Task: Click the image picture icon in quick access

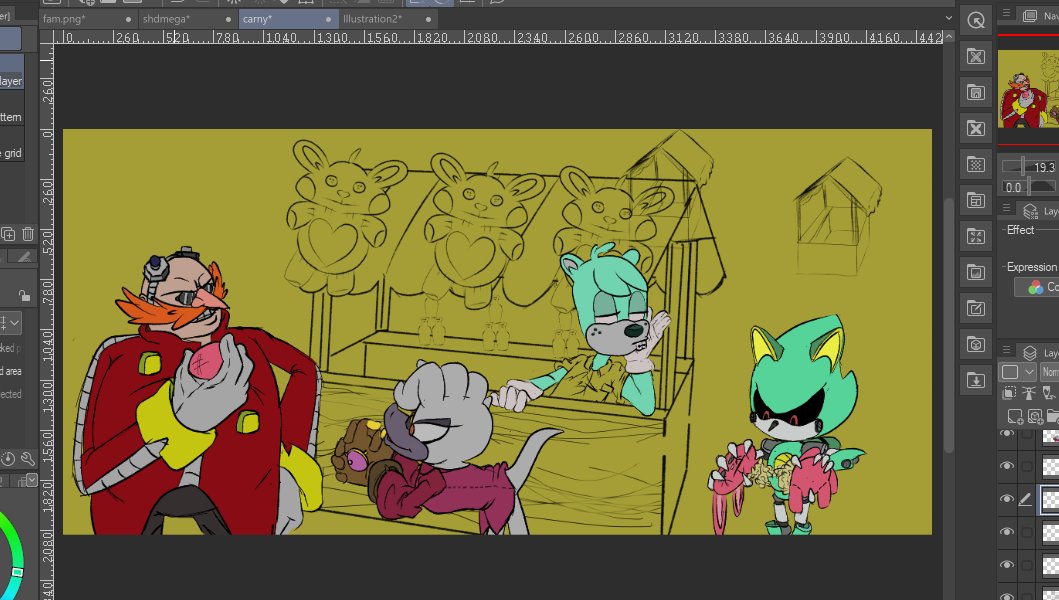Action: tap(975, 272)
